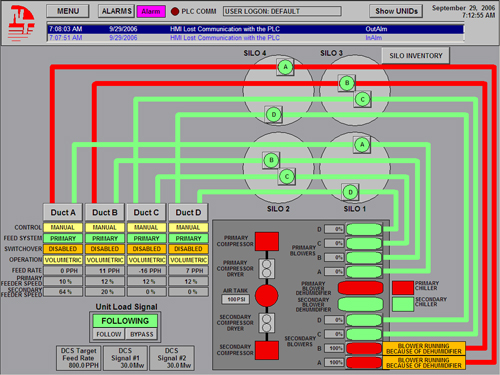The width and height of the screenshot is (500, 375).
Task: Click the company logo icon
Action: [22, 23]
